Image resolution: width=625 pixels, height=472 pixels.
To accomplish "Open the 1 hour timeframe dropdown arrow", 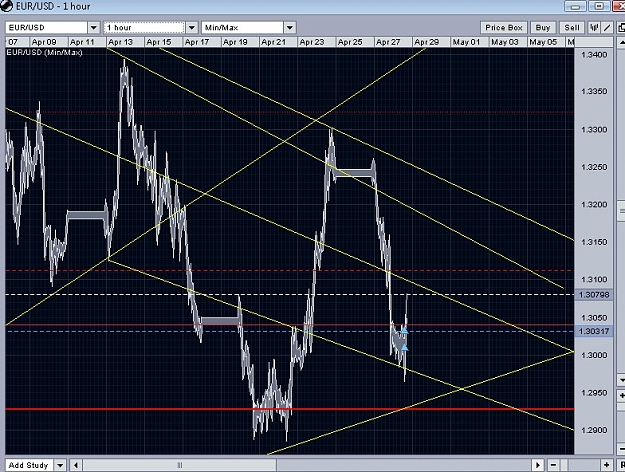I will (x=192, y=28).
